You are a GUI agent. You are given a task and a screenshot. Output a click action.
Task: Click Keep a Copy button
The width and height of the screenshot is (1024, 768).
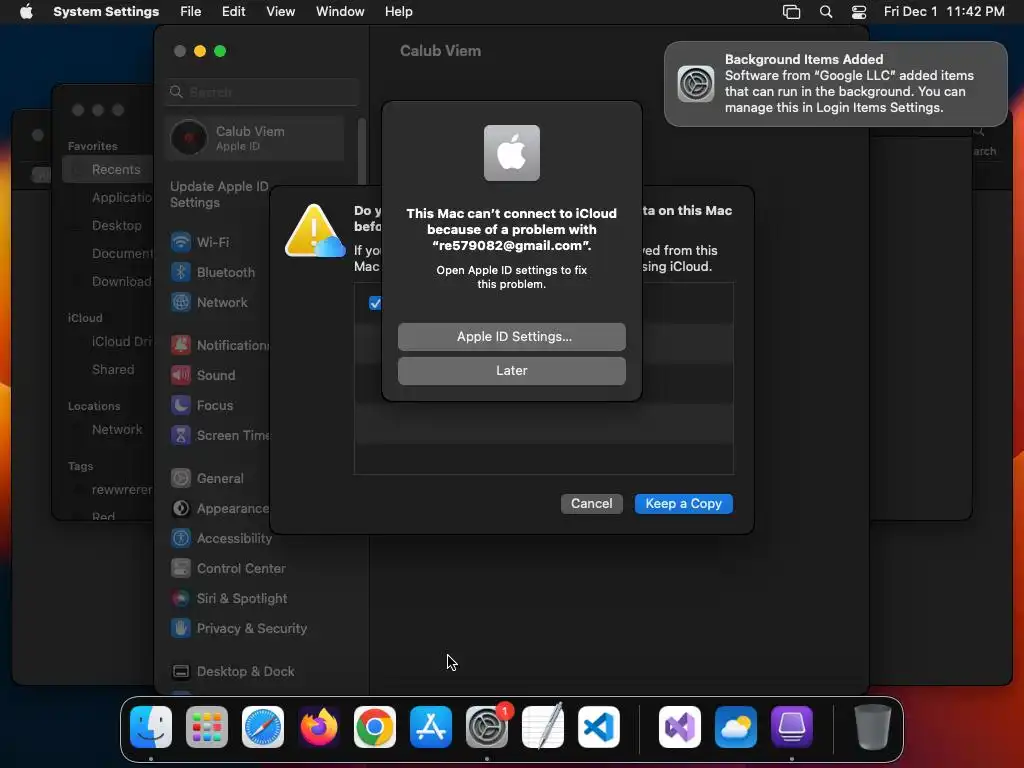(x=683, y=504)
